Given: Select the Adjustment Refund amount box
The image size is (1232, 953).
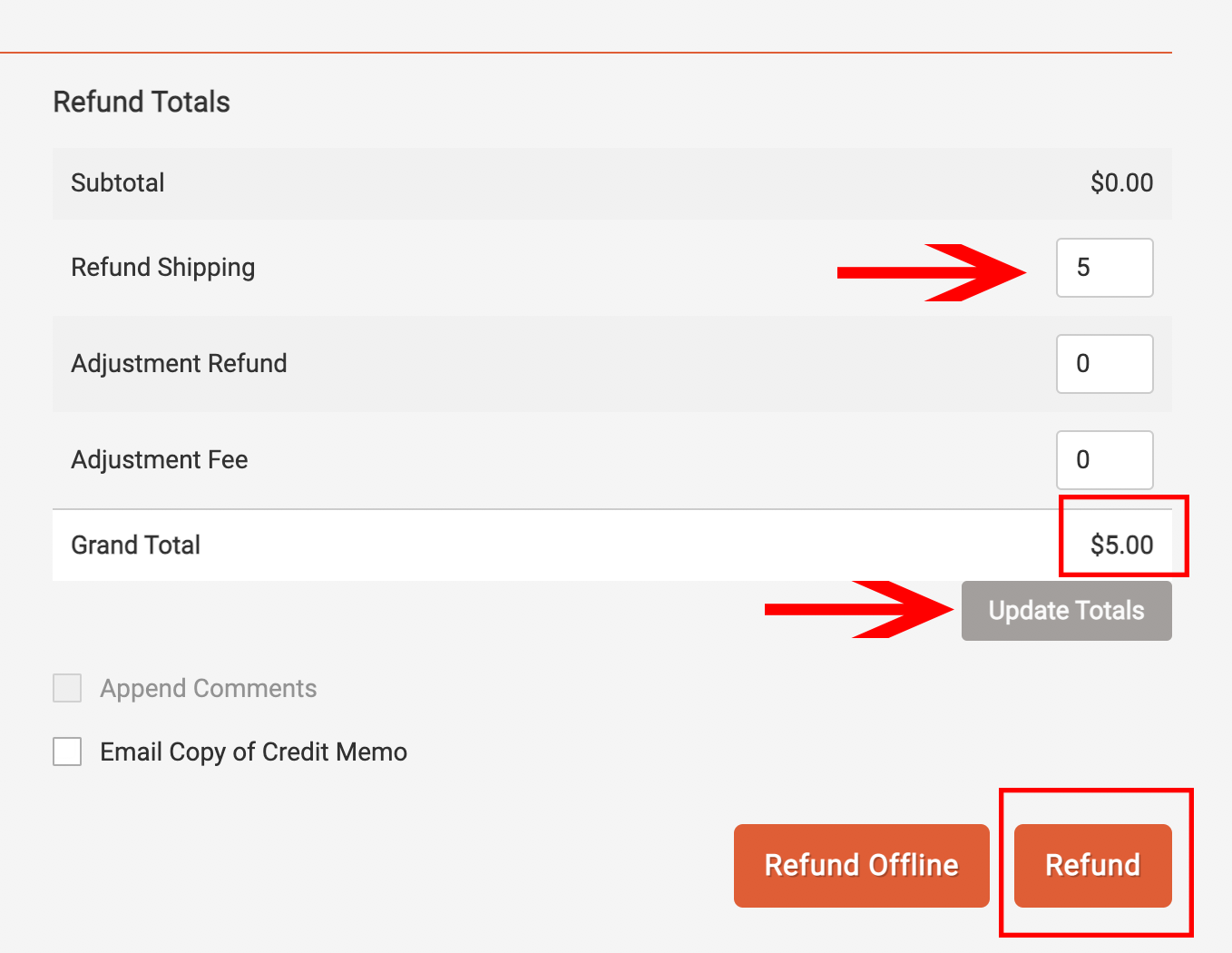Looking at the screenshot, I should [x=1104, y=363].
